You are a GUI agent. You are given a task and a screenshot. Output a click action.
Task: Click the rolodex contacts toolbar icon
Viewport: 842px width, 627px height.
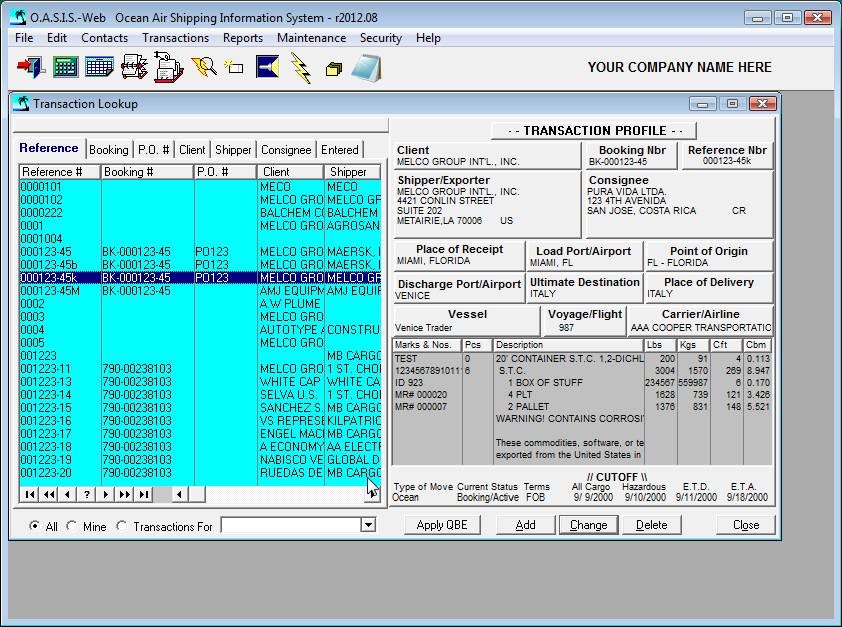coord(134,67)
